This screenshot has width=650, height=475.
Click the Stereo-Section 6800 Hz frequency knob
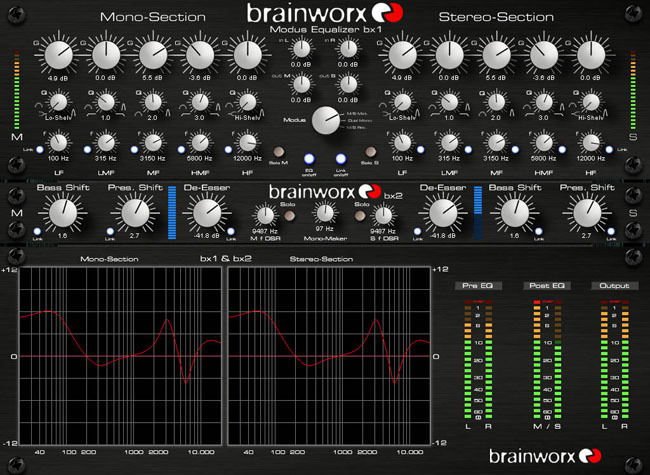(x=544, y=143)
